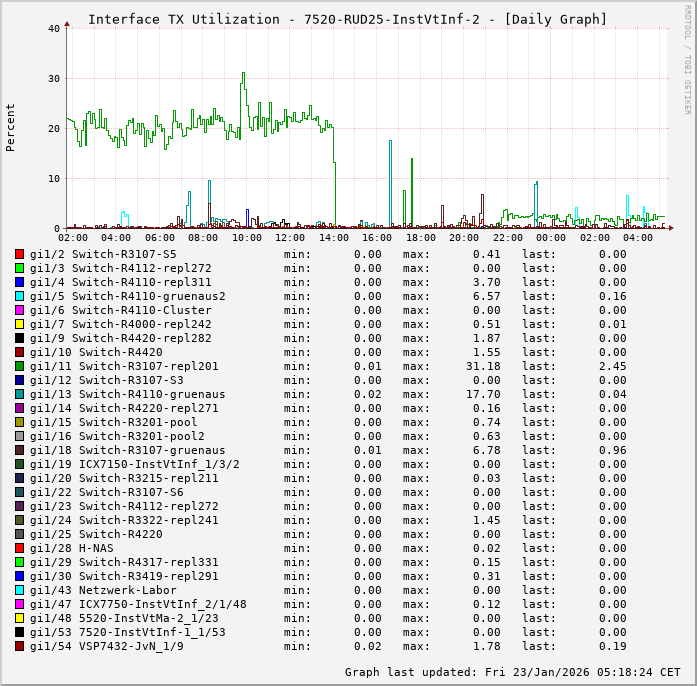Click the Percent y-axis label

point(11,127)
